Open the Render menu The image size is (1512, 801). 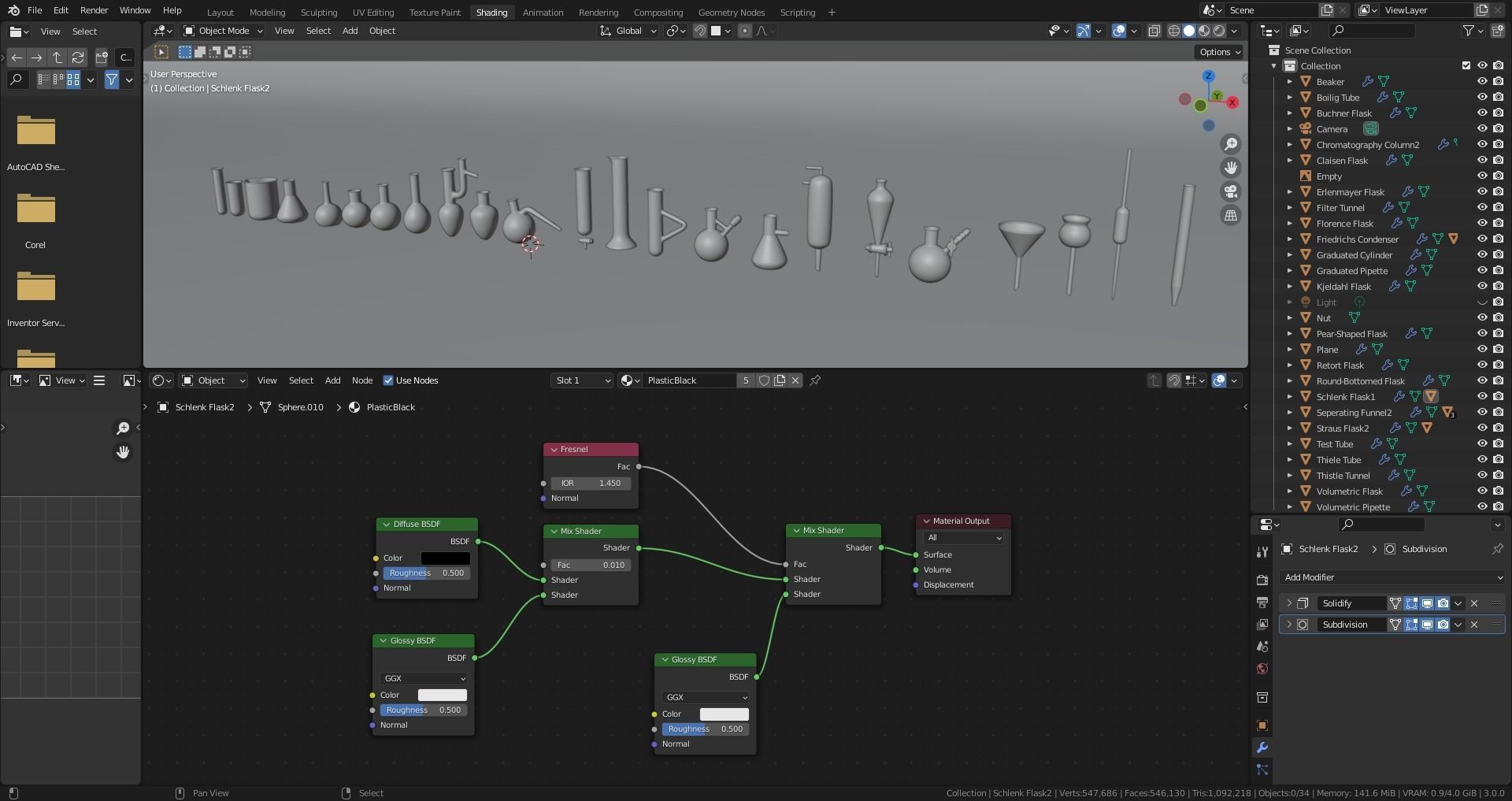94,10
